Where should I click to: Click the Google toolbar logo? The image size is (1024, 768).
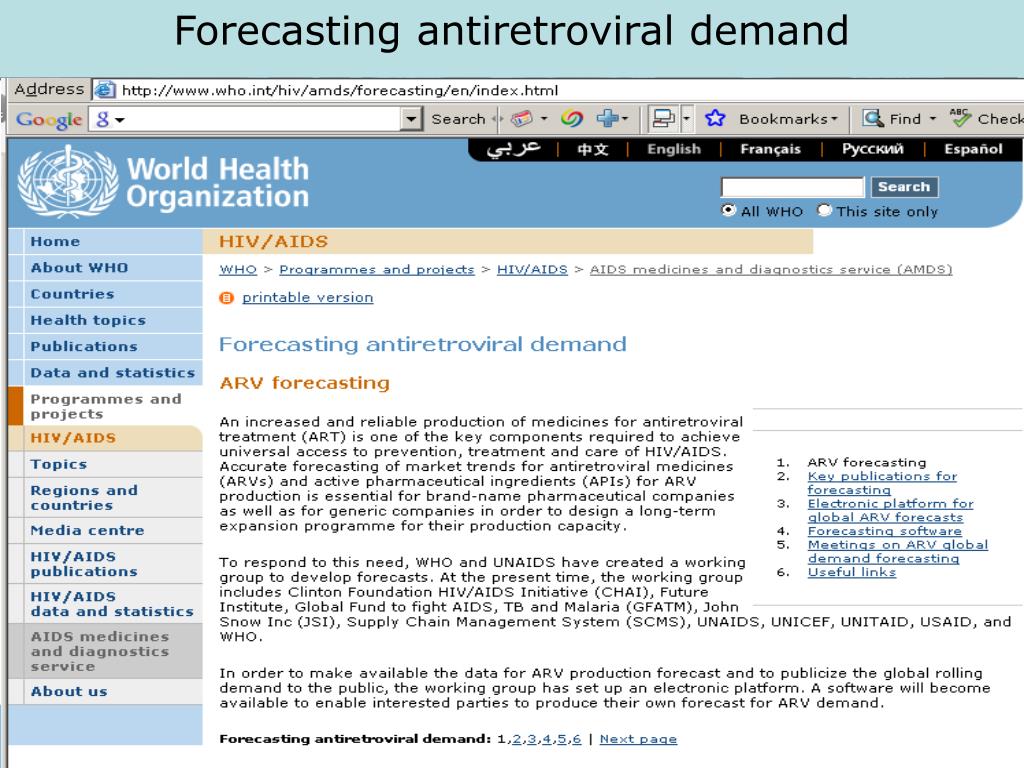point(49,120)
